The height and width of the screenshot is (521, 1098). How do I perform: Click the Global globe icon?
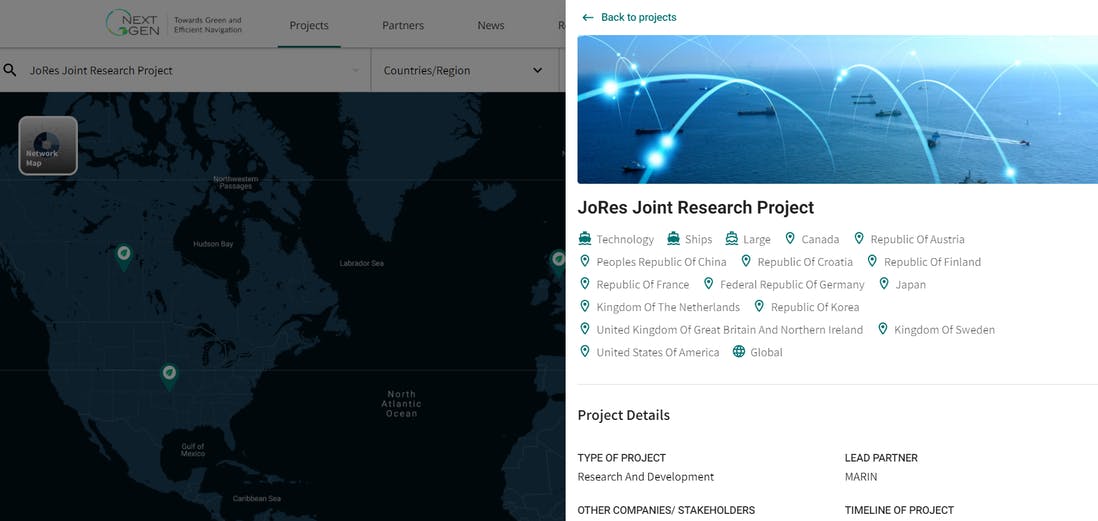[x=739, y=352]
